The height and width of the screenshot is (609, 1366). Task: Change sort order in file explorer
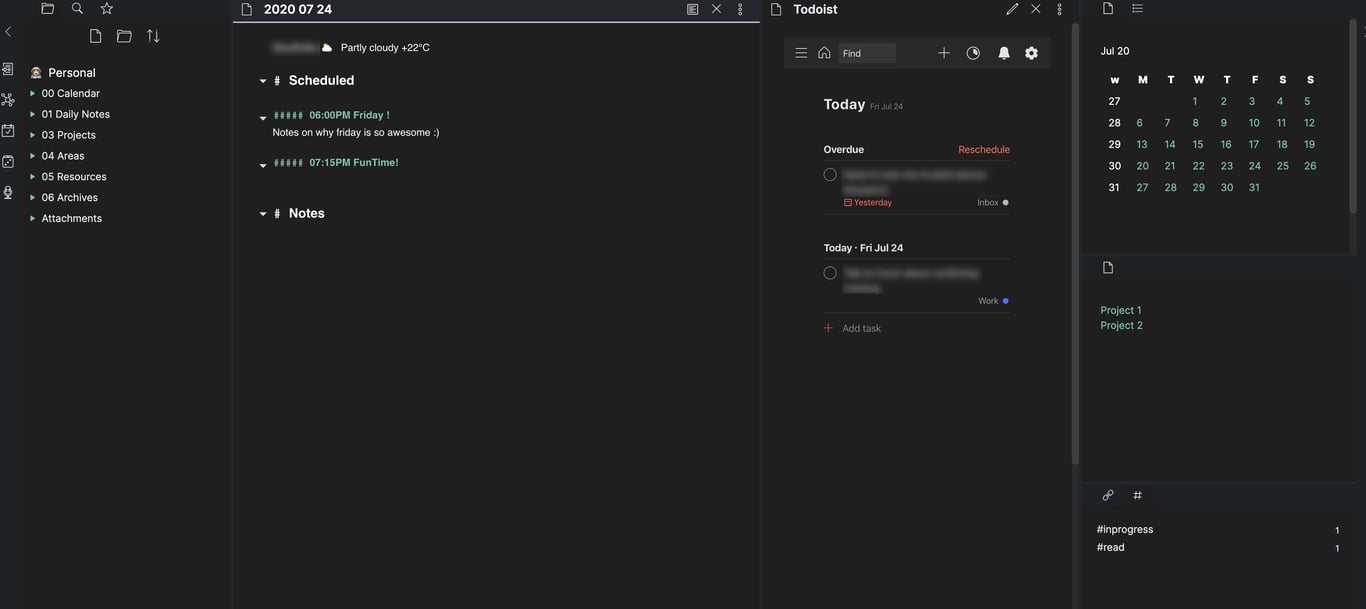tap(153, 36)
